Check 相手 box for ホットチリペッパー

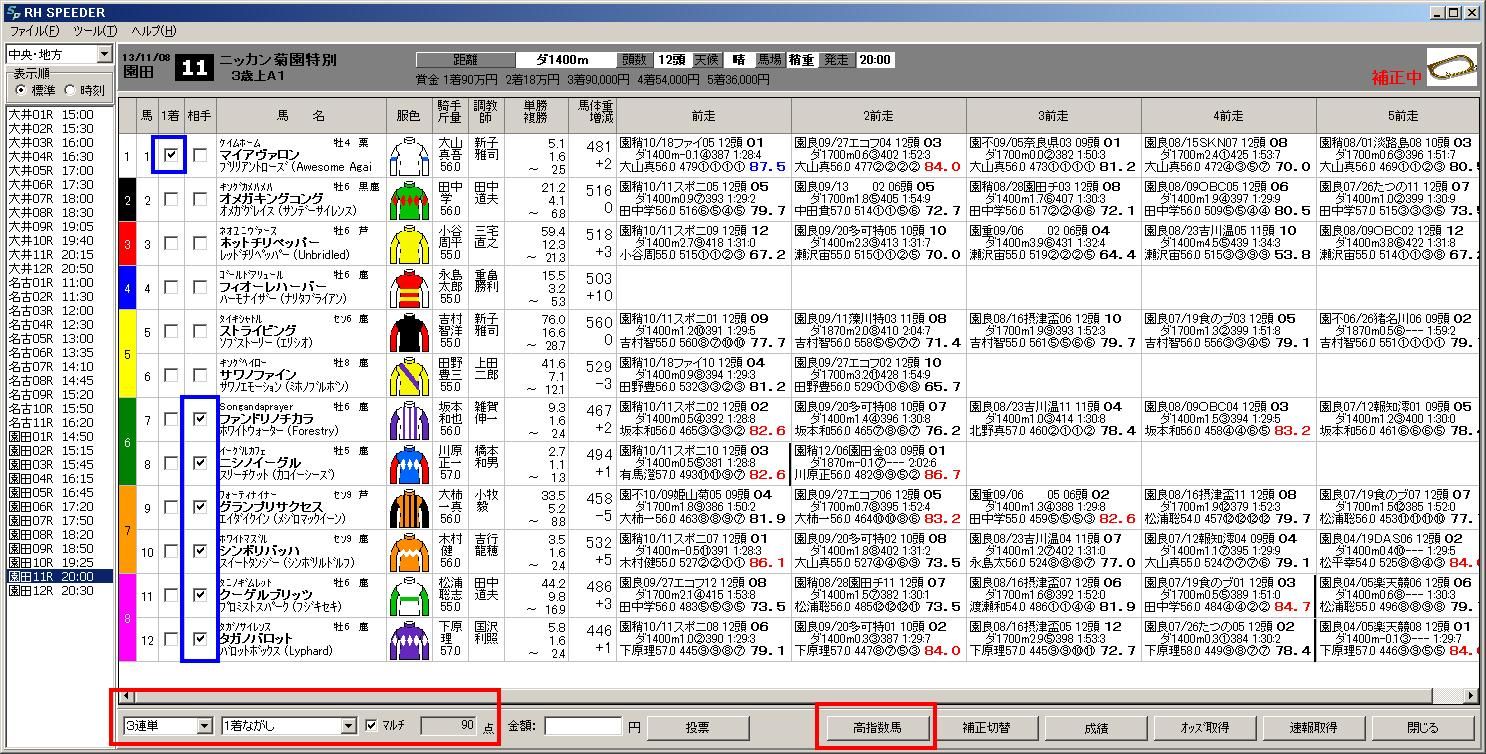[200, 244]
